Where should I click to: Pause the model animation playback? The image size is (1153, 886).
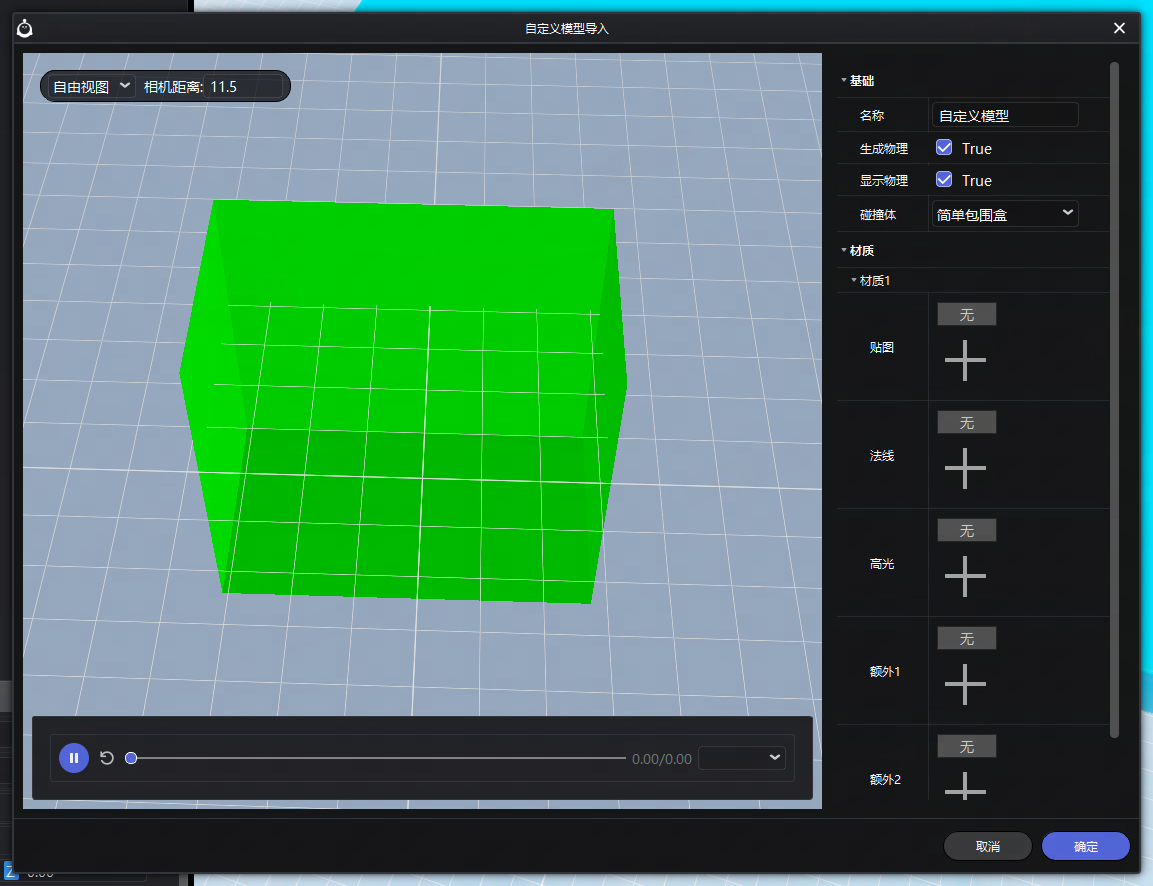pos(74,758)
